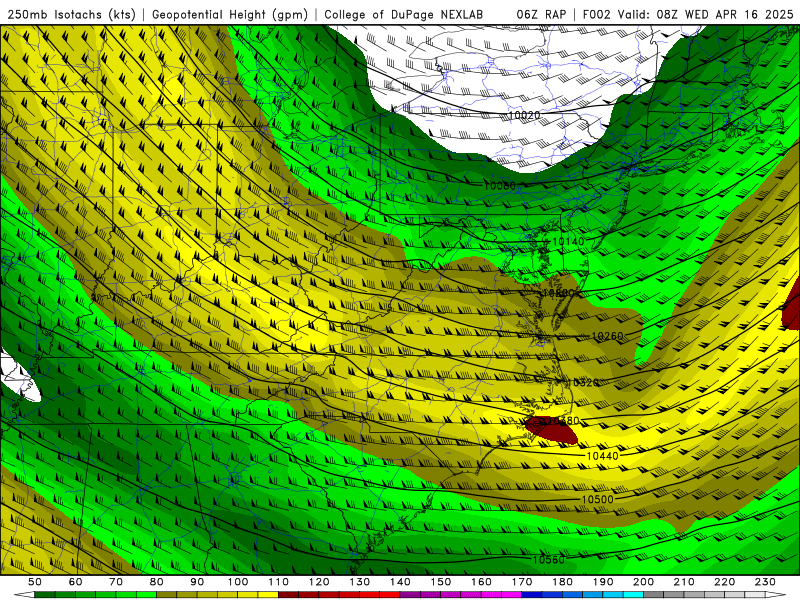Click the 210 value on the color scale
Viewport: 800px width, 600px height.
coord(684,582)
